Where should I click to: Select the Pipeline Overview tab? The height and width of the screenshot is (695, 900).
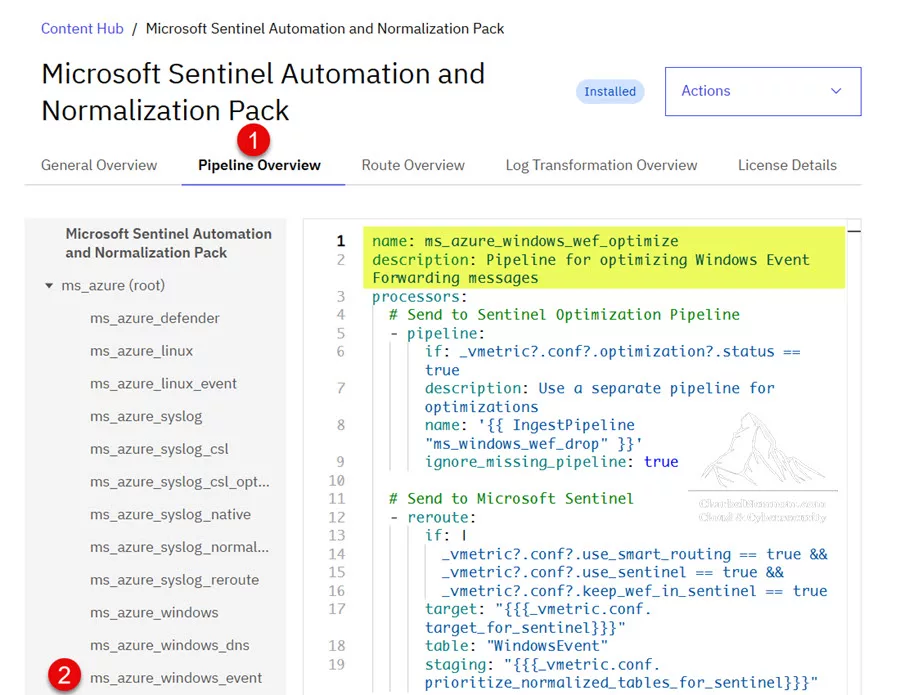click(x=259, y=165)
